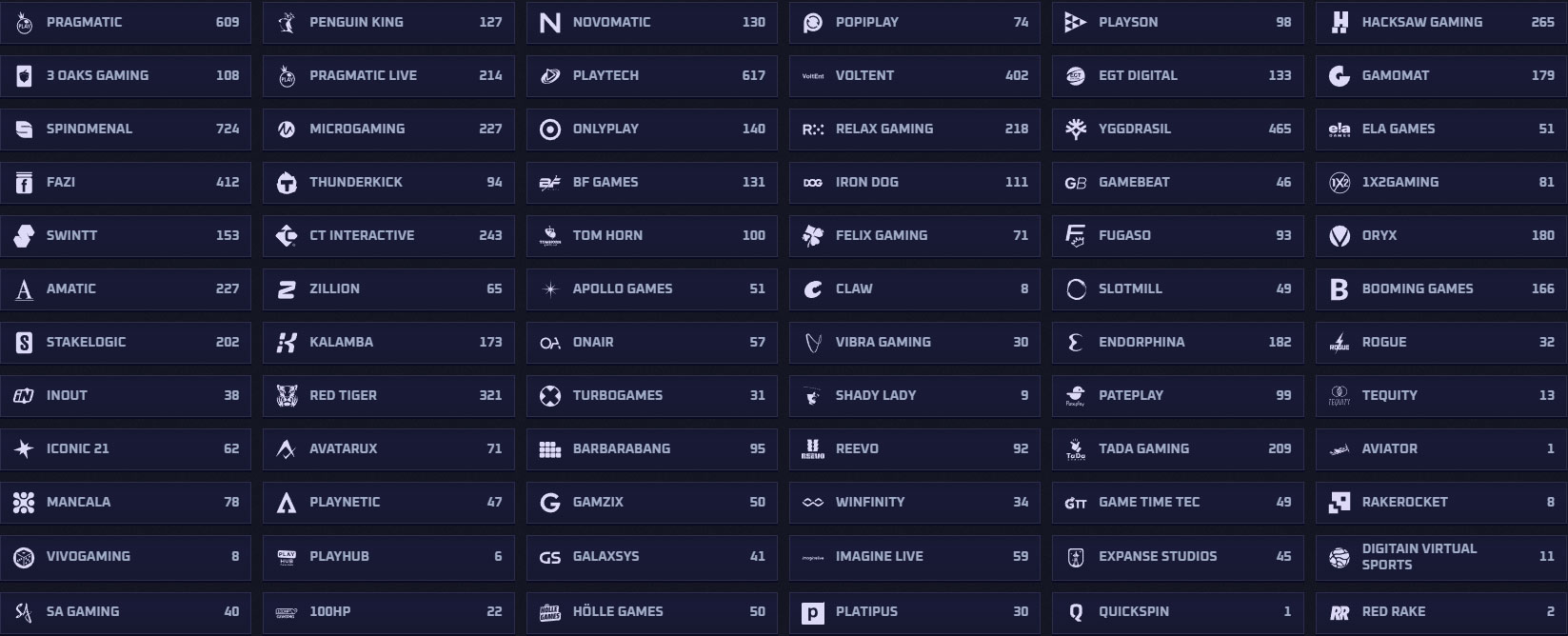Screen dimensions: 1568x636
Task: Click the Barbarabang grid logo icon
Action: coord(550,449)
